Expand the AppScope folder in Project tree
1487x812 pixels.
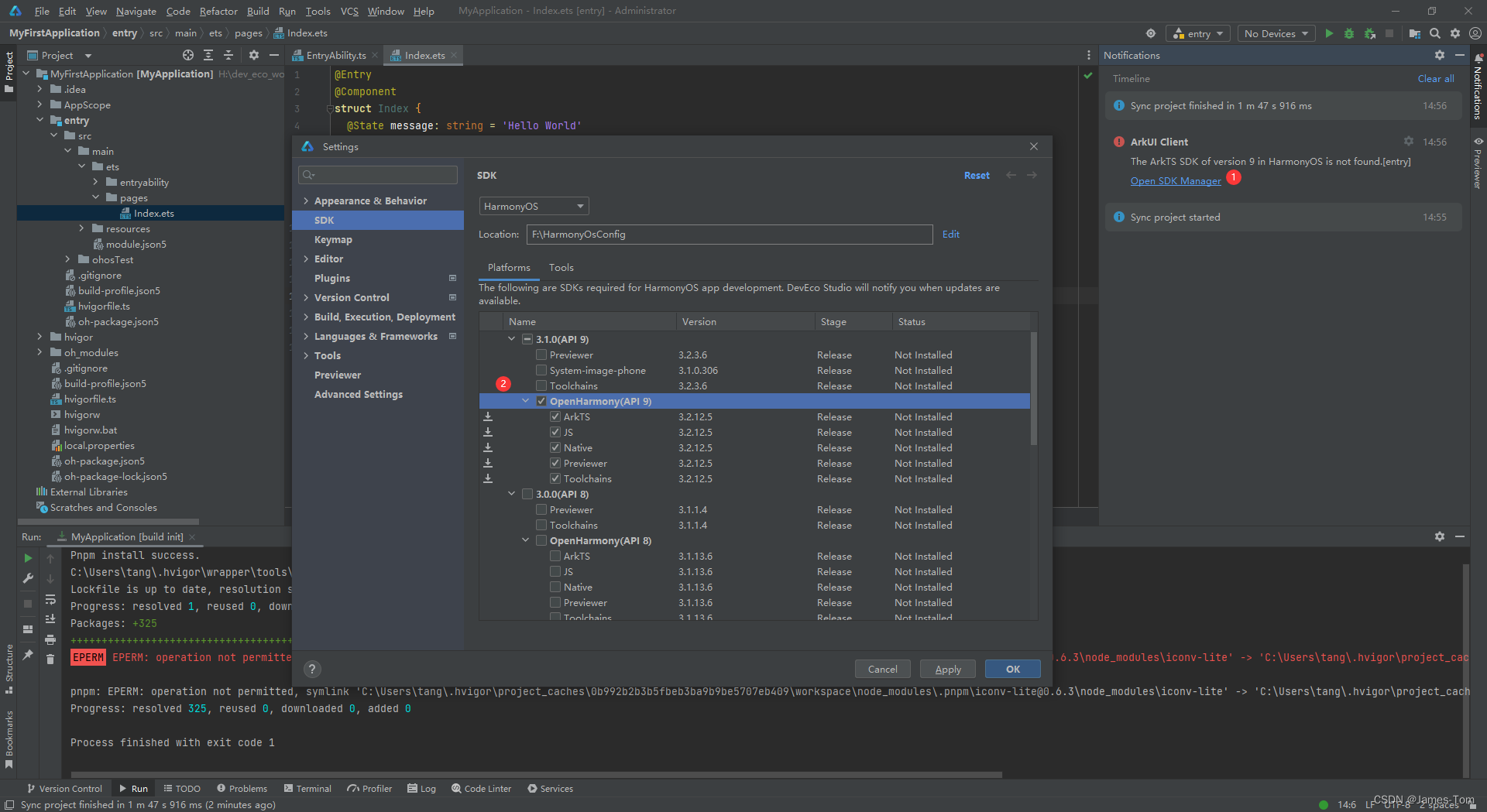(x=39, y=104)
